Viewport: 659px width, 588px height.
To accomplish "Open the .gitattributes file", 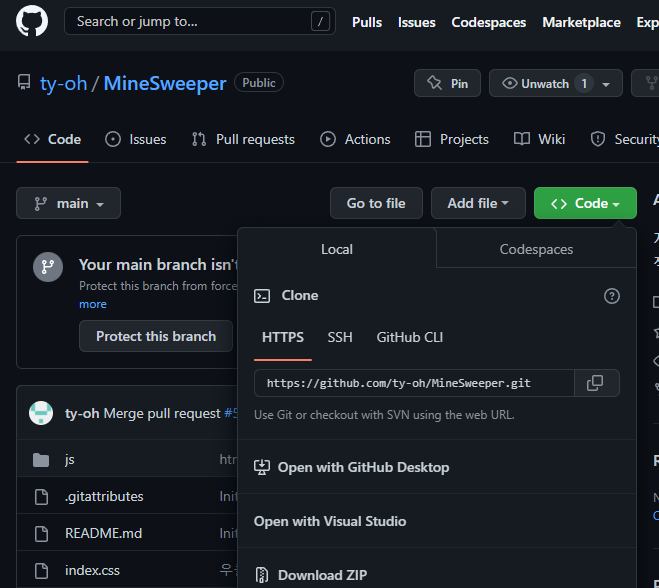I will click(x=104, y=497).
